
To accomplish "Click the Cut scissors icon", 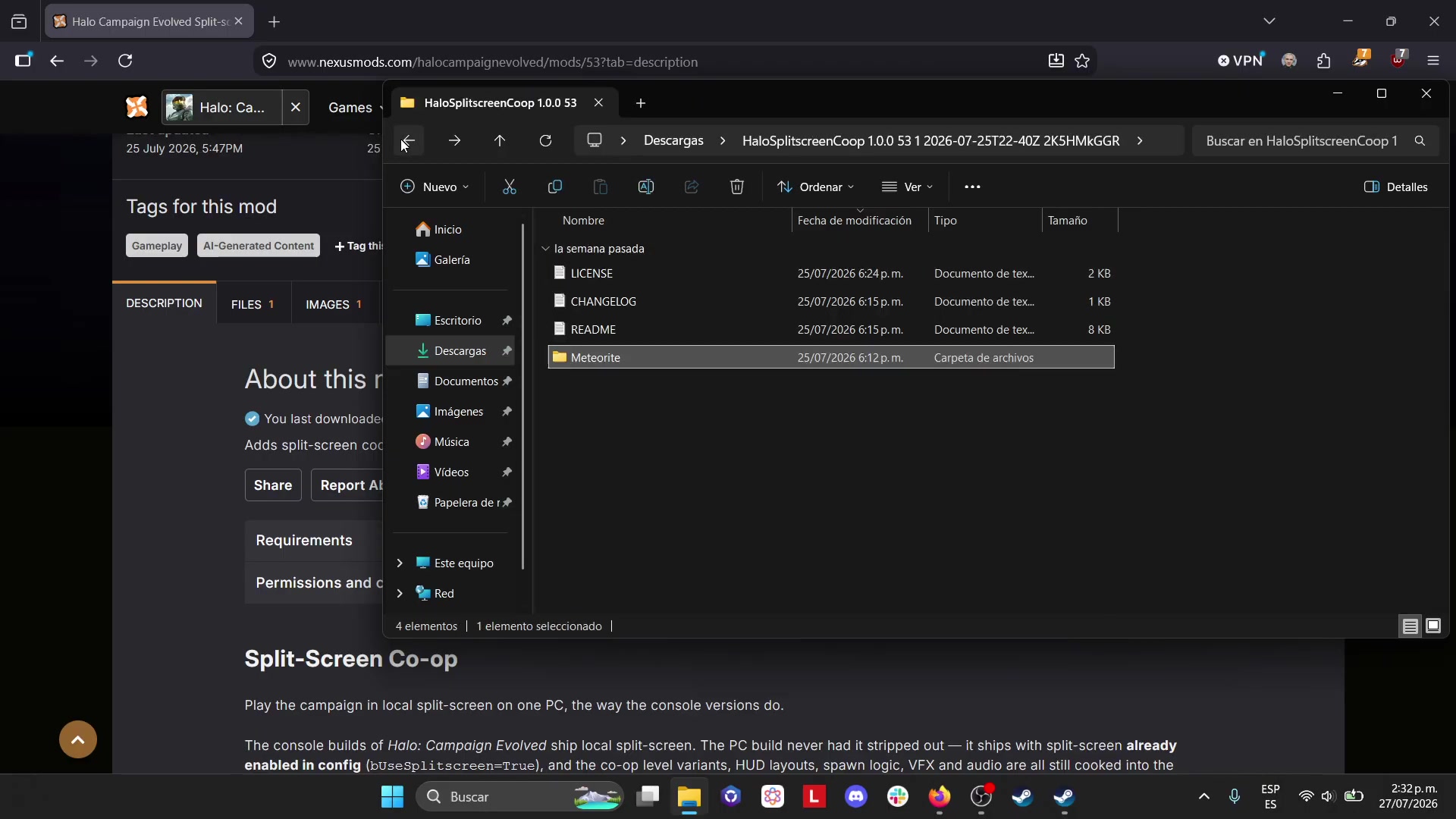I will (x=510, y=187).
